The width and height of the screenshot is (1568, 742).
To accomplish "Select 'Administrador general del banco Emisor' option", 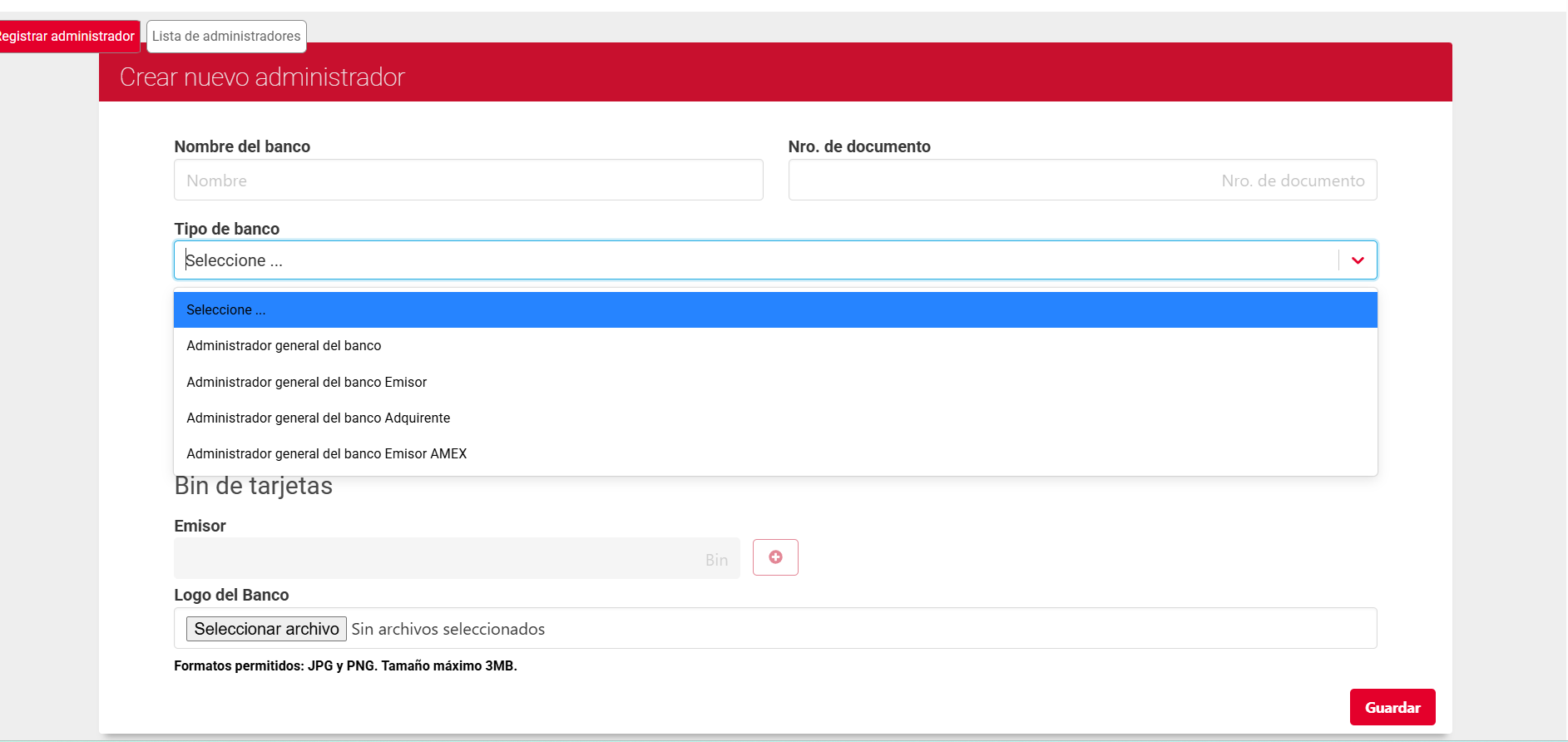I will [x=306, y=382].
